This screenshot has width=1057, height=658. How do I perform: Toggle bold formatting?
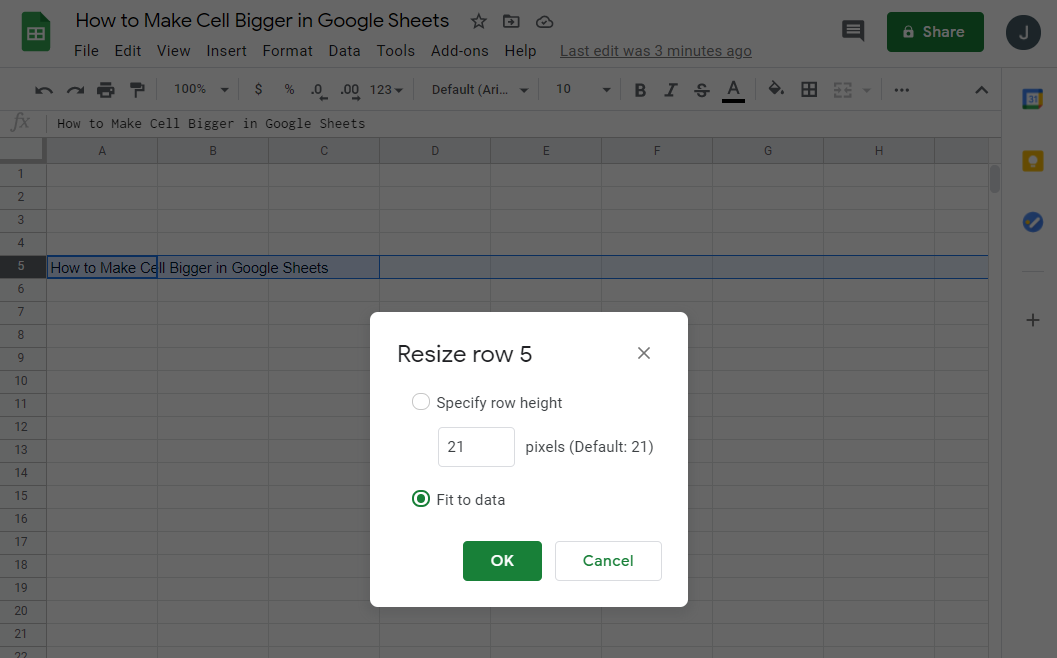click(640, 90)
